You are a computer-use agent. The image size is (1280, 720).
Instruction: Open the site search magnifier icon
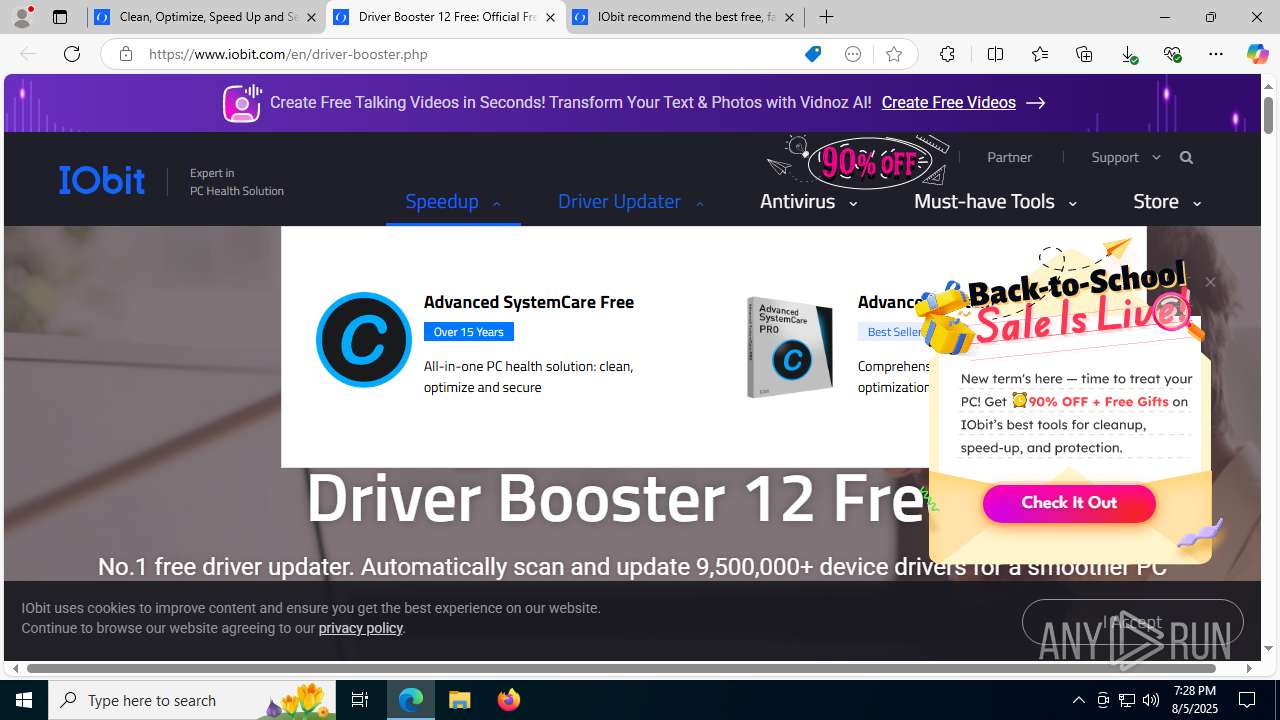[1186, 157]
